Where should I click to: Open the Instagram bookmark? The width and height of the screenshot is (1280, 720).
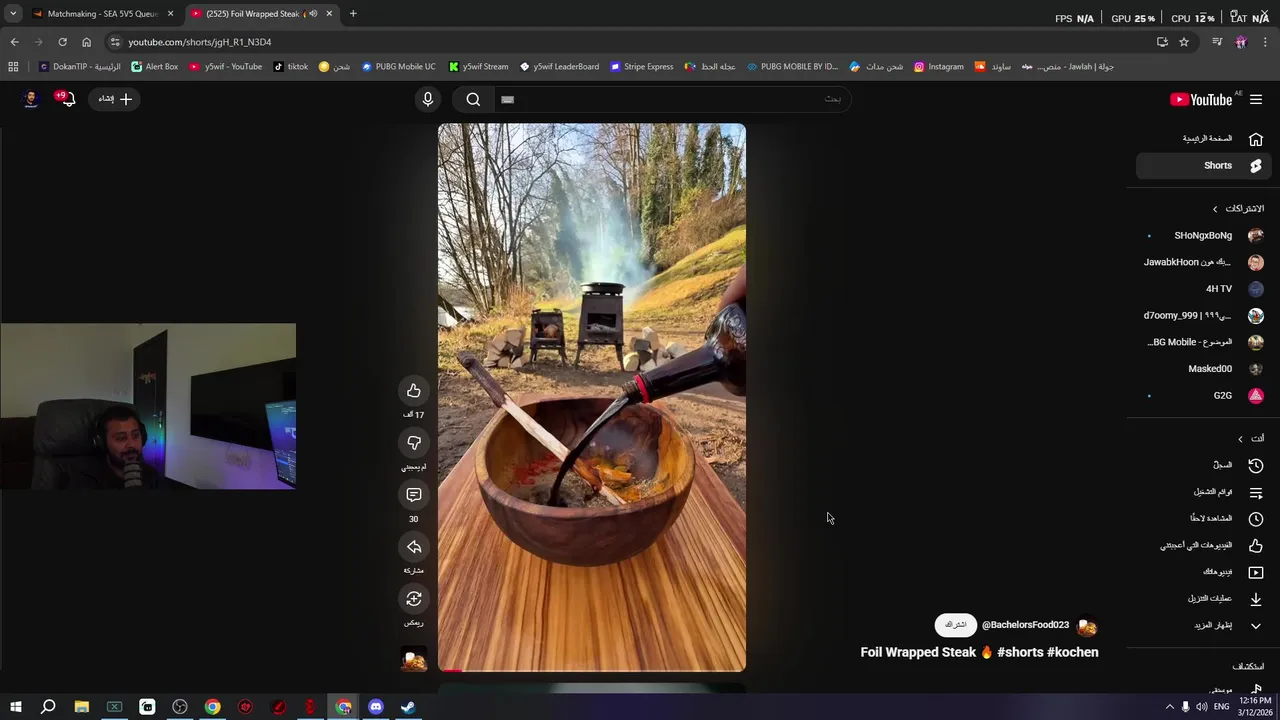pyautogui.click(x=939, y=67)
